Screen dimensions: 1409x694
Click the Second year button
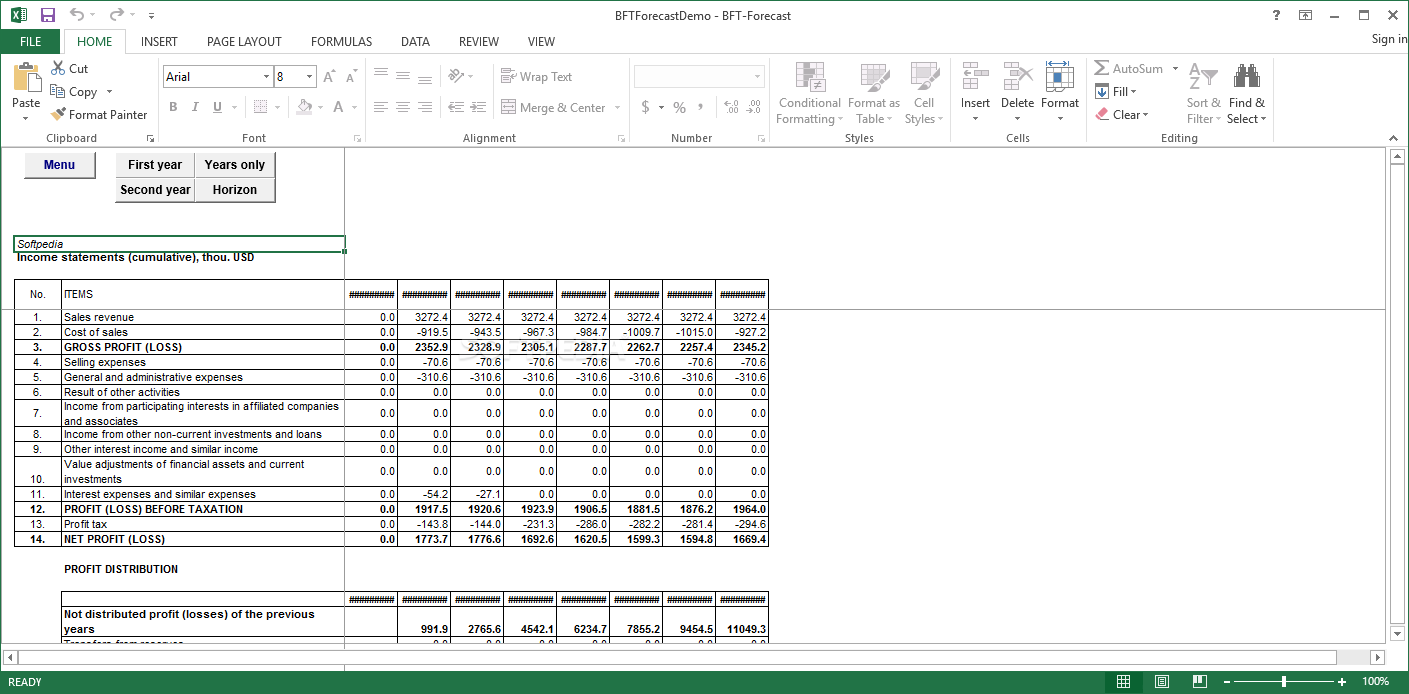tap(155, 190)
